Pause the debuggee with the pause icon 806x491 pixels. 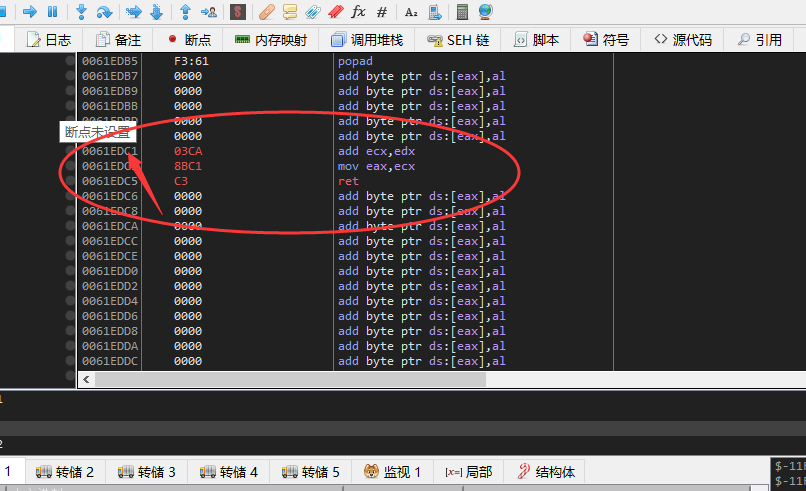(x=52, y=11)
